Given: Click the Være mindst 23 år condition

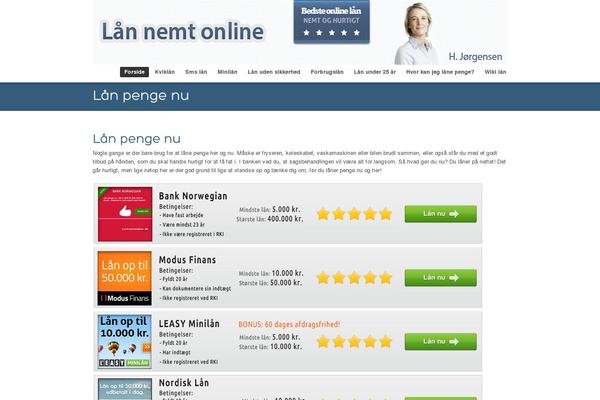Looking at the screenshot, I should [x=182, y=225].
